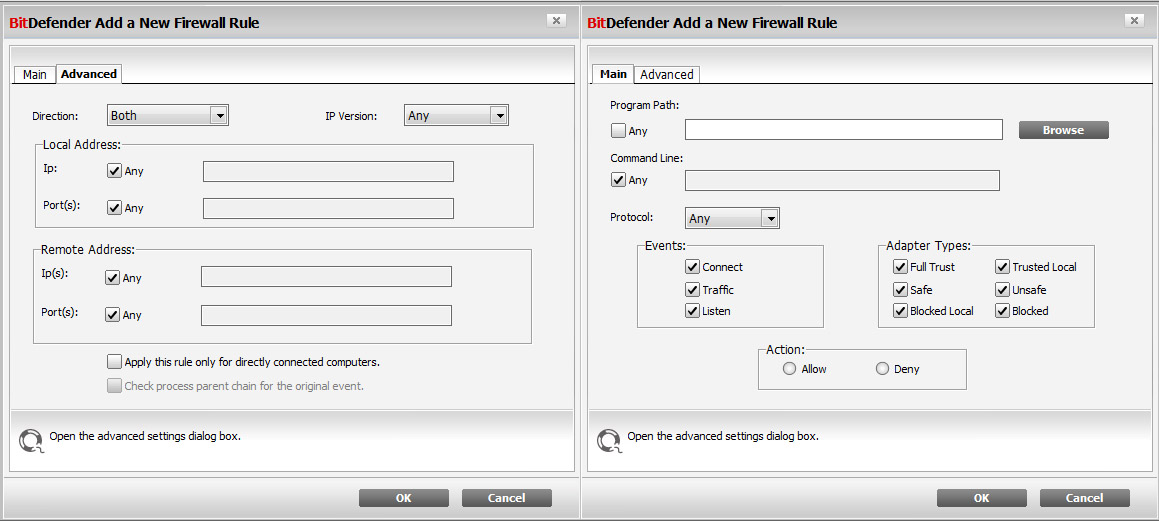This screenshot has width=1159, height=521.
Task: Click OK in the Main dialog
Action: (x=982, y=498)
